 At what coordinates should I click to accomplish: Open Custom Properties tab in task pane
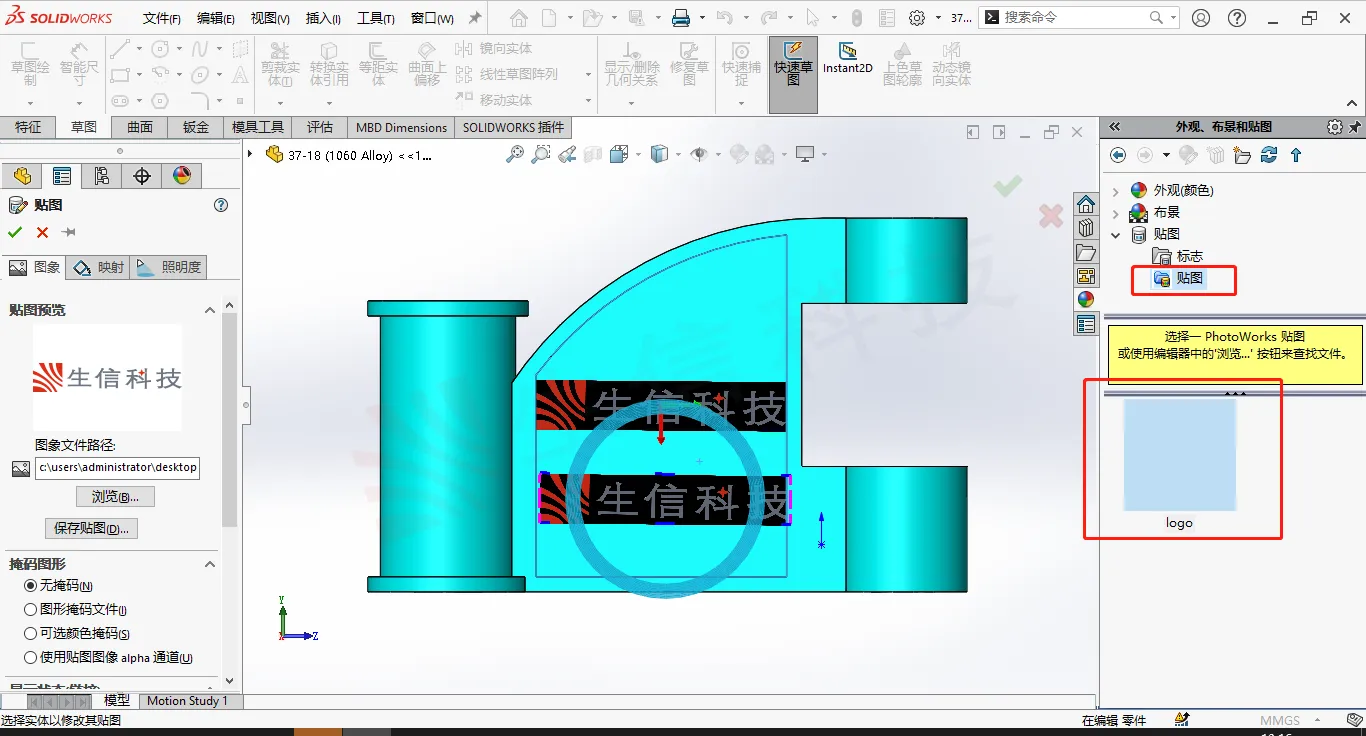coord(1086,324)
